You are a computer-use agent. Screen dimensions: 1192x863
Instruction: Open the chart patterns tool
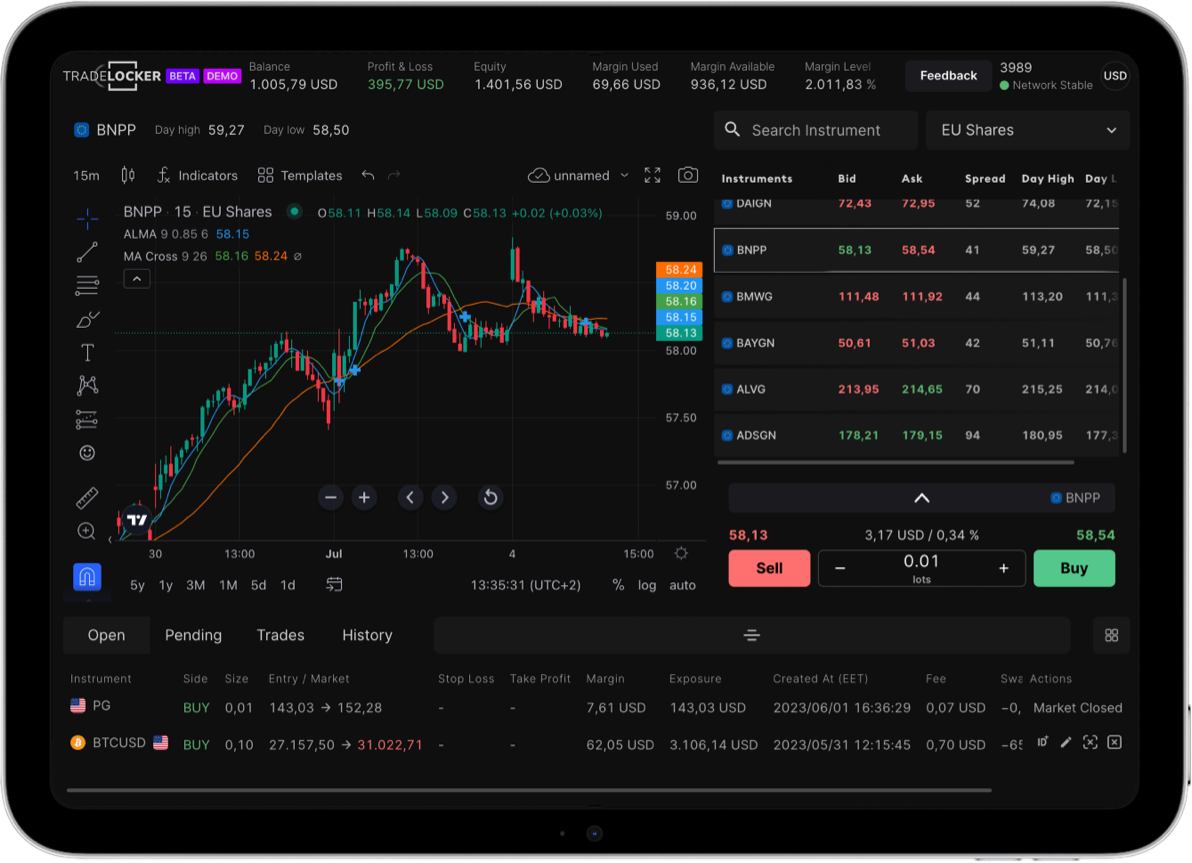coord(87,385)
